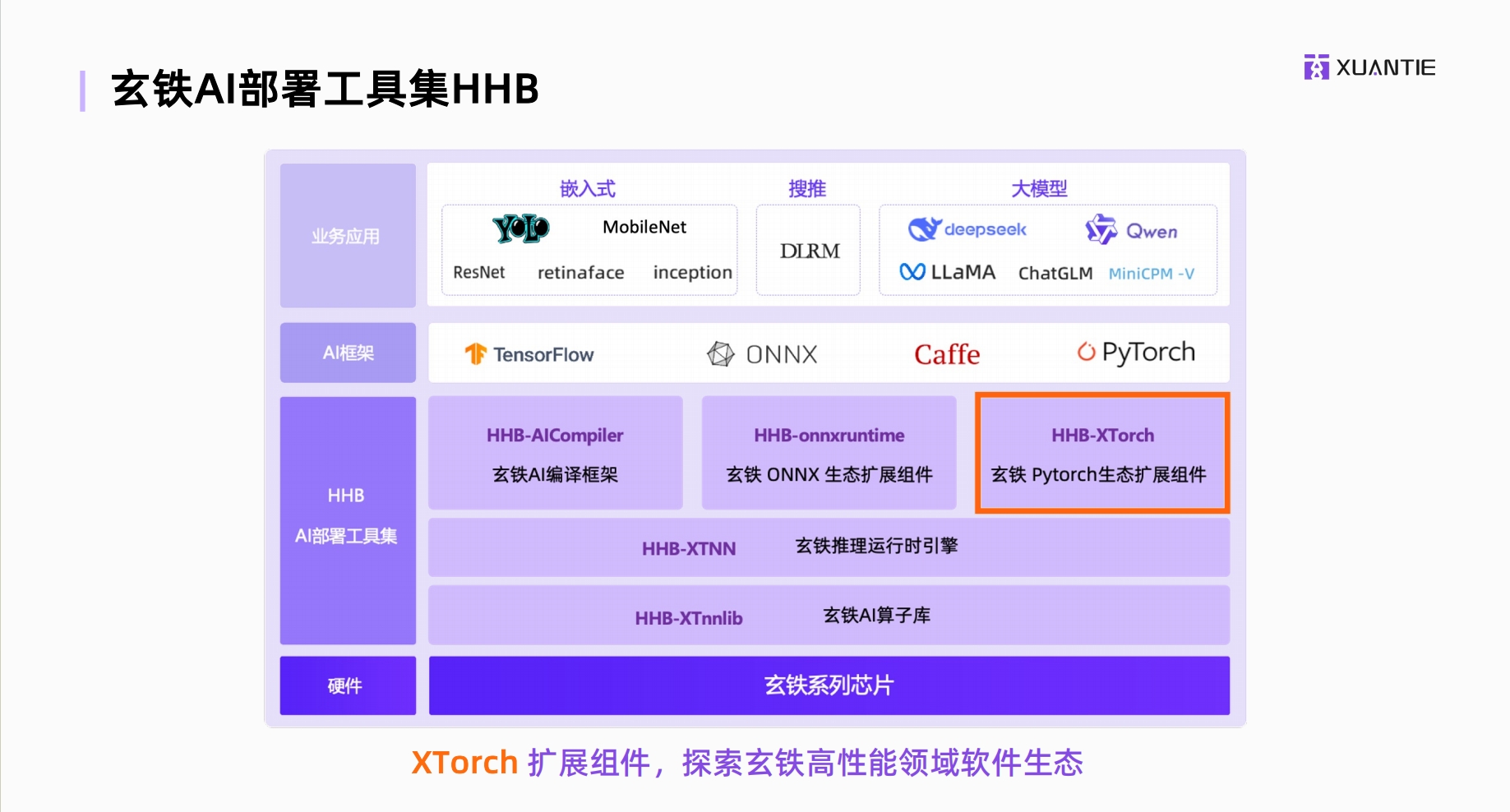Click the retinaface text

[580, 272]
